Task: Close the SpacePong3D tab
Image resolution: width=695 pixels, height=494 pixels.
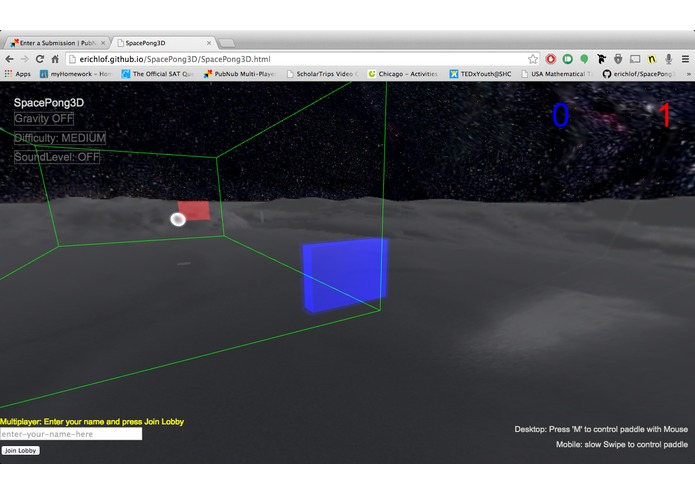Action: 209,43
